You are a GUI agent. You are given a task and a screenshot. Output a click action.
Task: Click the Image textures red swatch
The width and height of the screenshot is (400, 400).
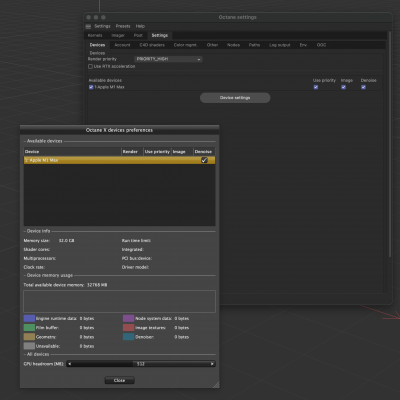click(x=128, y=328)
